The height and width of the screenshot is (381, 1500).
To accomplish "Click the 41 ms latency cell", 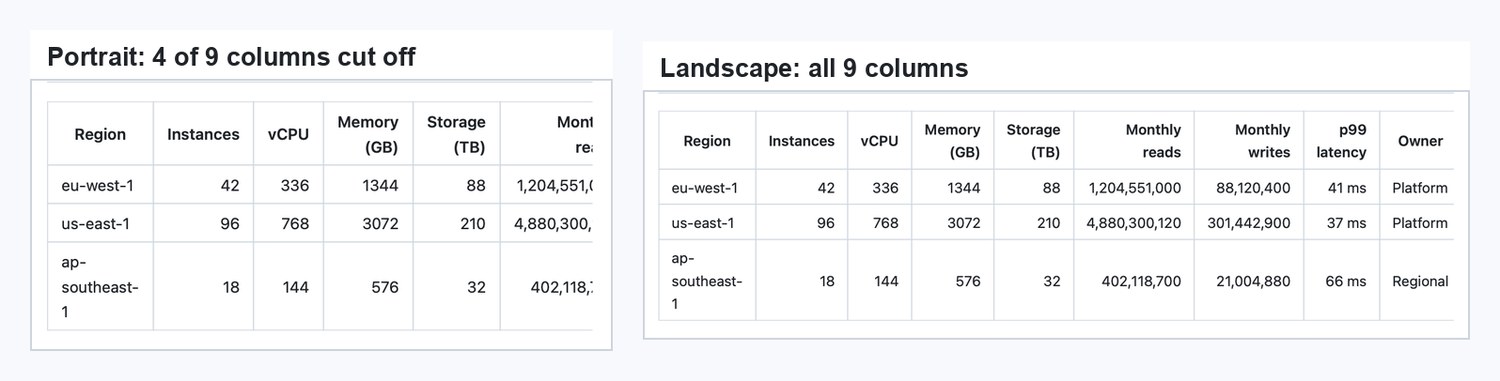I will click(x=1341, y=188).
